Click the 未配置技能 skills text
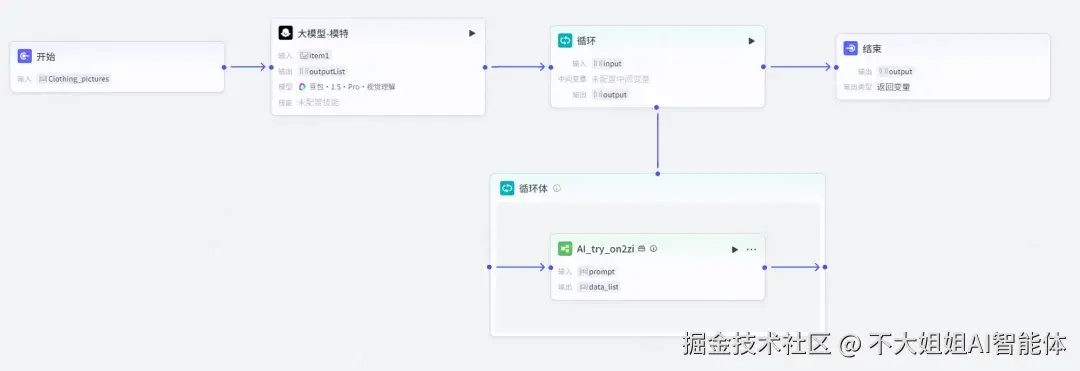 pyautogui.click(x=318, y=102)
